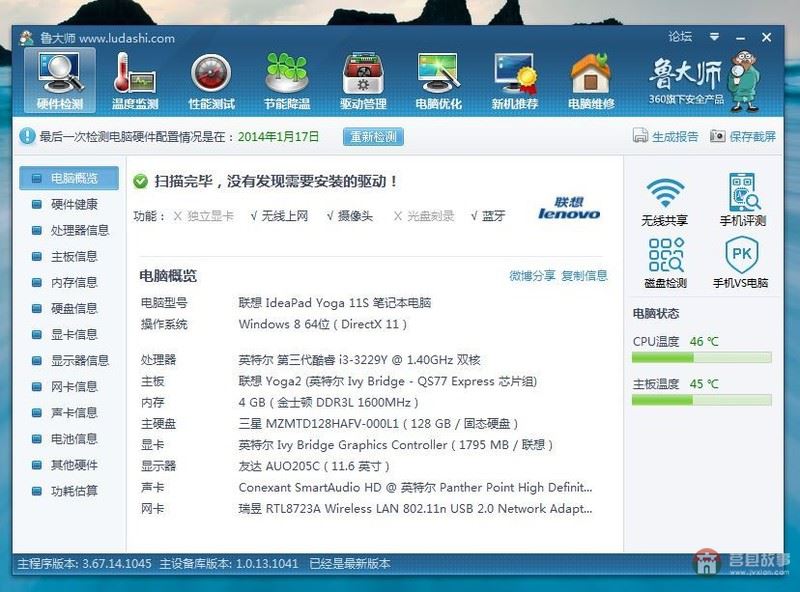Click the 独立显卡 feature indicator
This screenshot has width=800, height=592.
[204, 216]
